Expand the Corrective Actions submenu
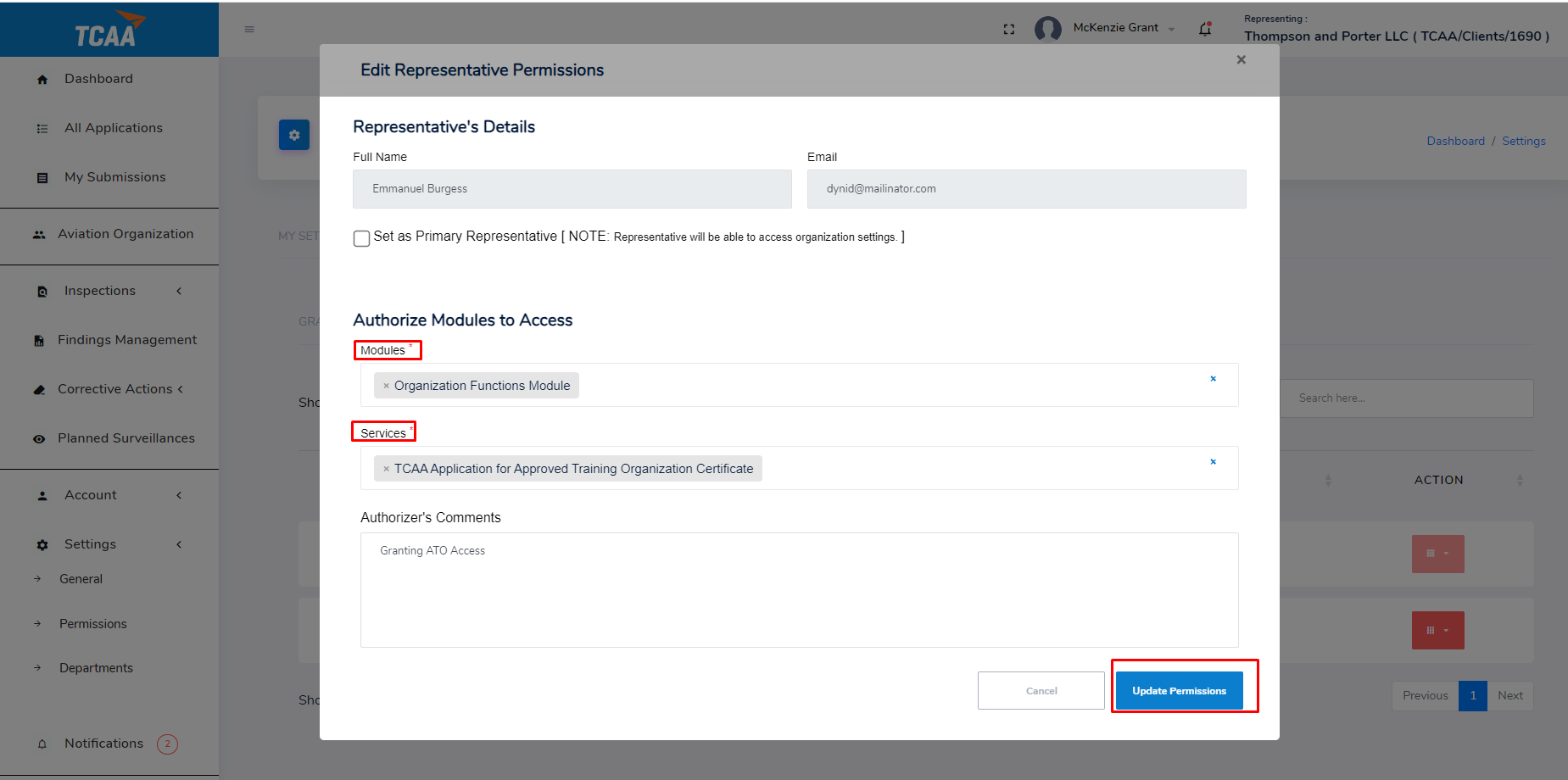 click(x=180, y=389)
